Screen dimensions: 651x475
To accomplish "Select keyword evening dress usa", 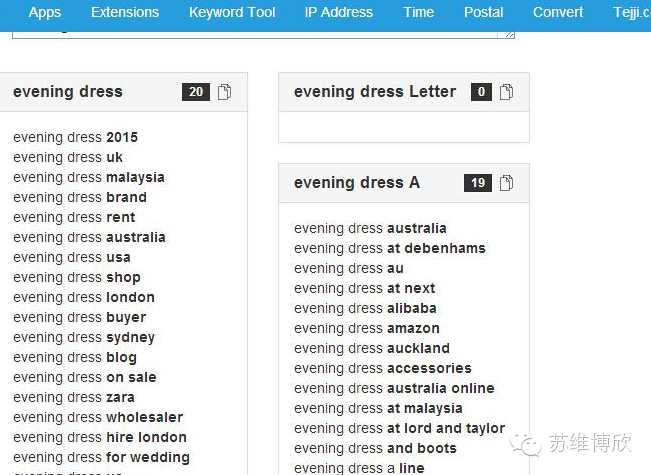I will (x=72, y=257).
